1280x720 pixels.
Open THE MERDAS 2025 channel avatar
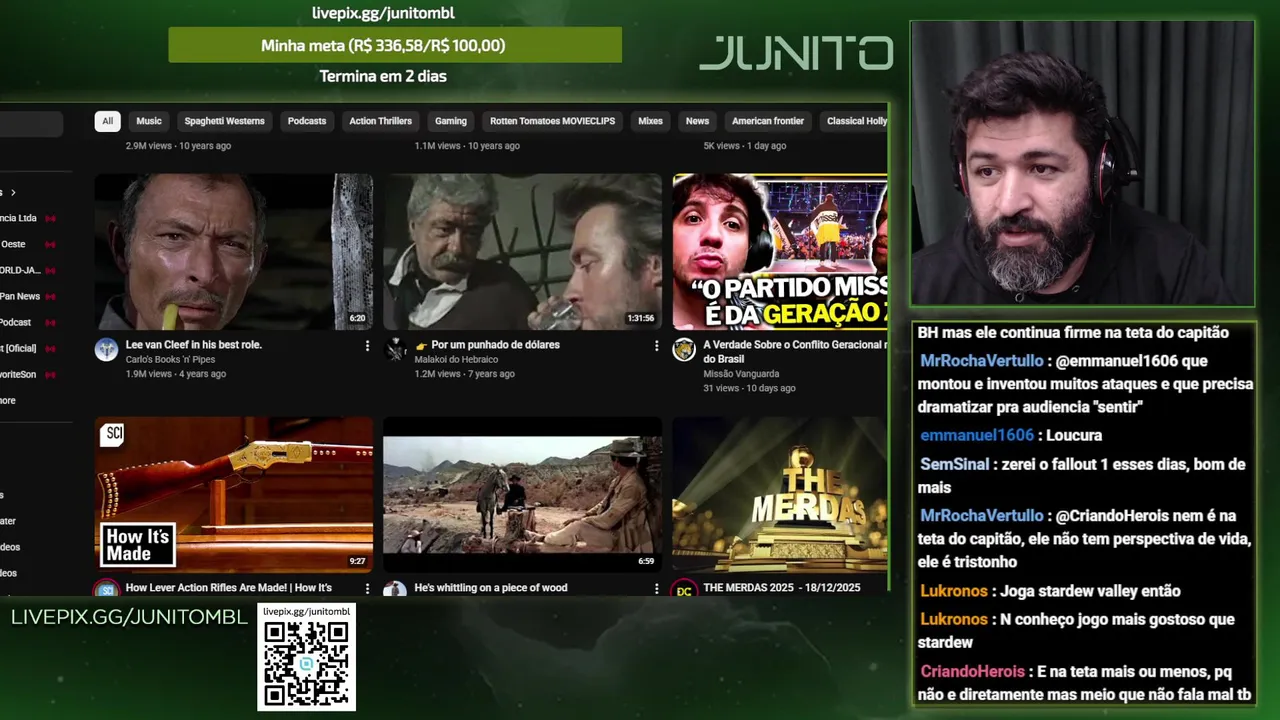(684, 589)
